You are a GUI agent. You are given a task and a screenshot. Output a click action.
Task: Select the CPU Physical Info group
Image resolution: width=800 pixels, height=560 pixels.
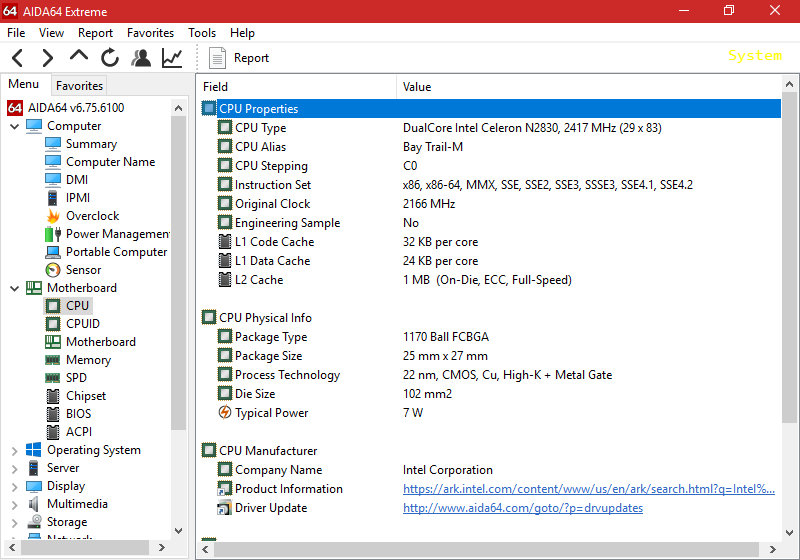coord(491,317)
